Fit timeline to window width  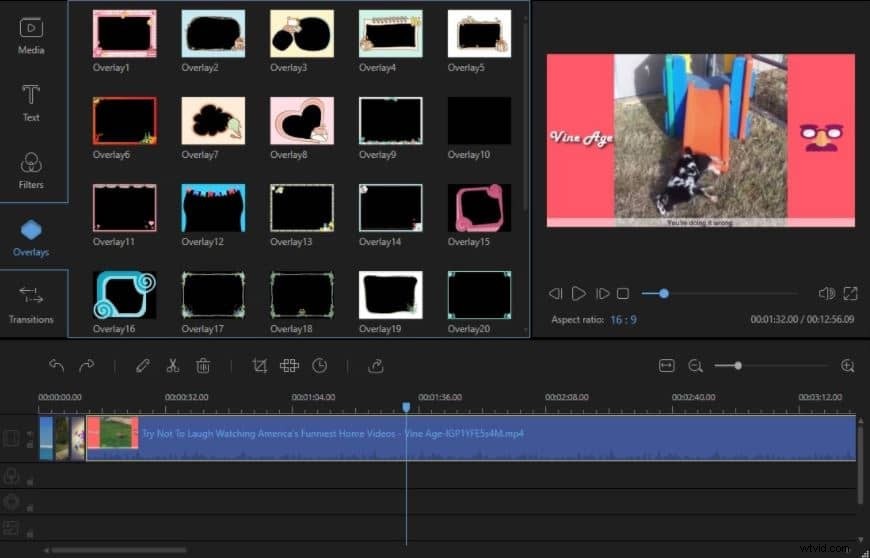(666, 366)
